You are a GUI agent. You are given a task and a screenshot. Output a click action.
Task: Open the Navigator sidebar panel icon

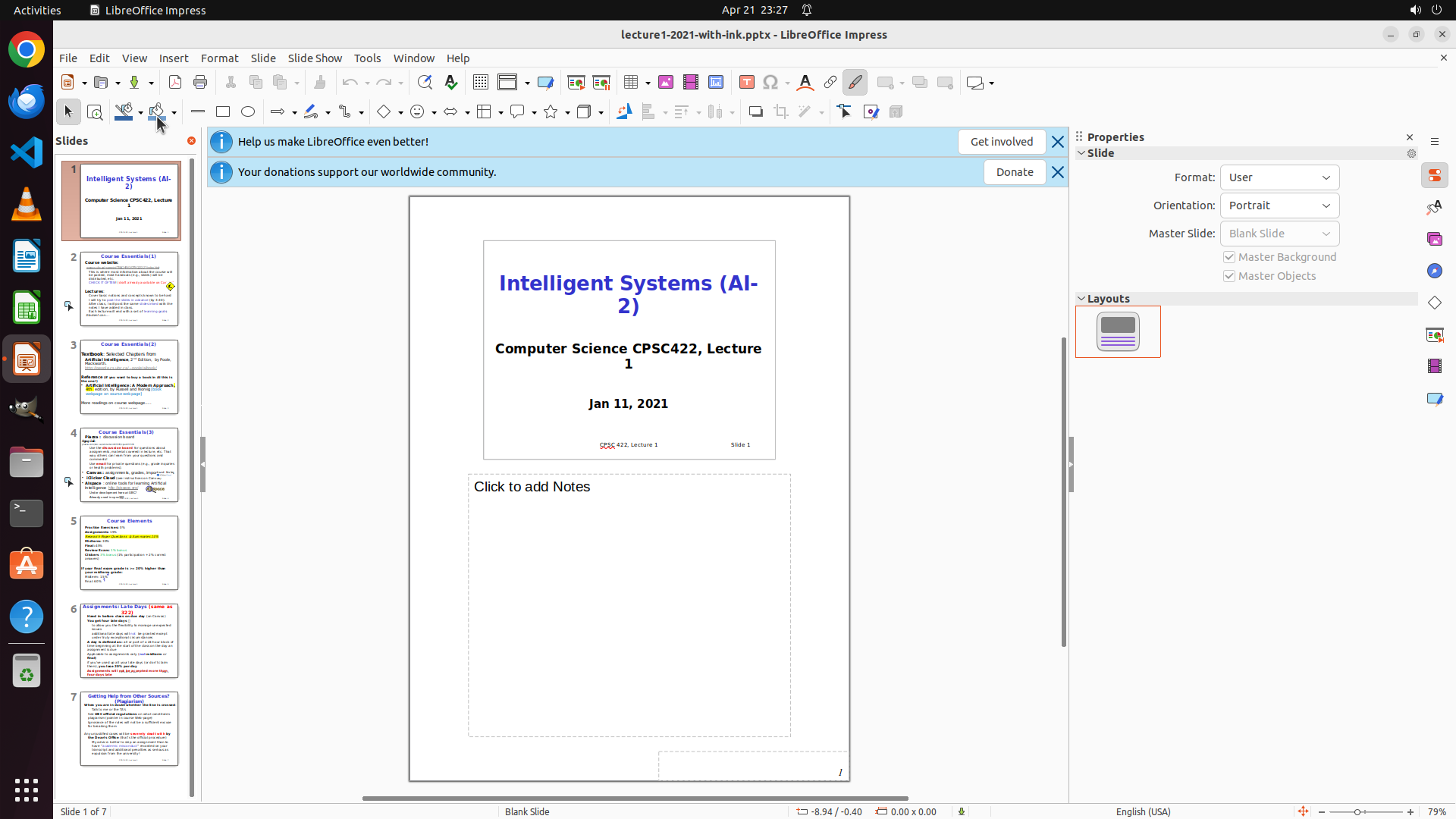pyautogui.click(x=1435, y=271)
